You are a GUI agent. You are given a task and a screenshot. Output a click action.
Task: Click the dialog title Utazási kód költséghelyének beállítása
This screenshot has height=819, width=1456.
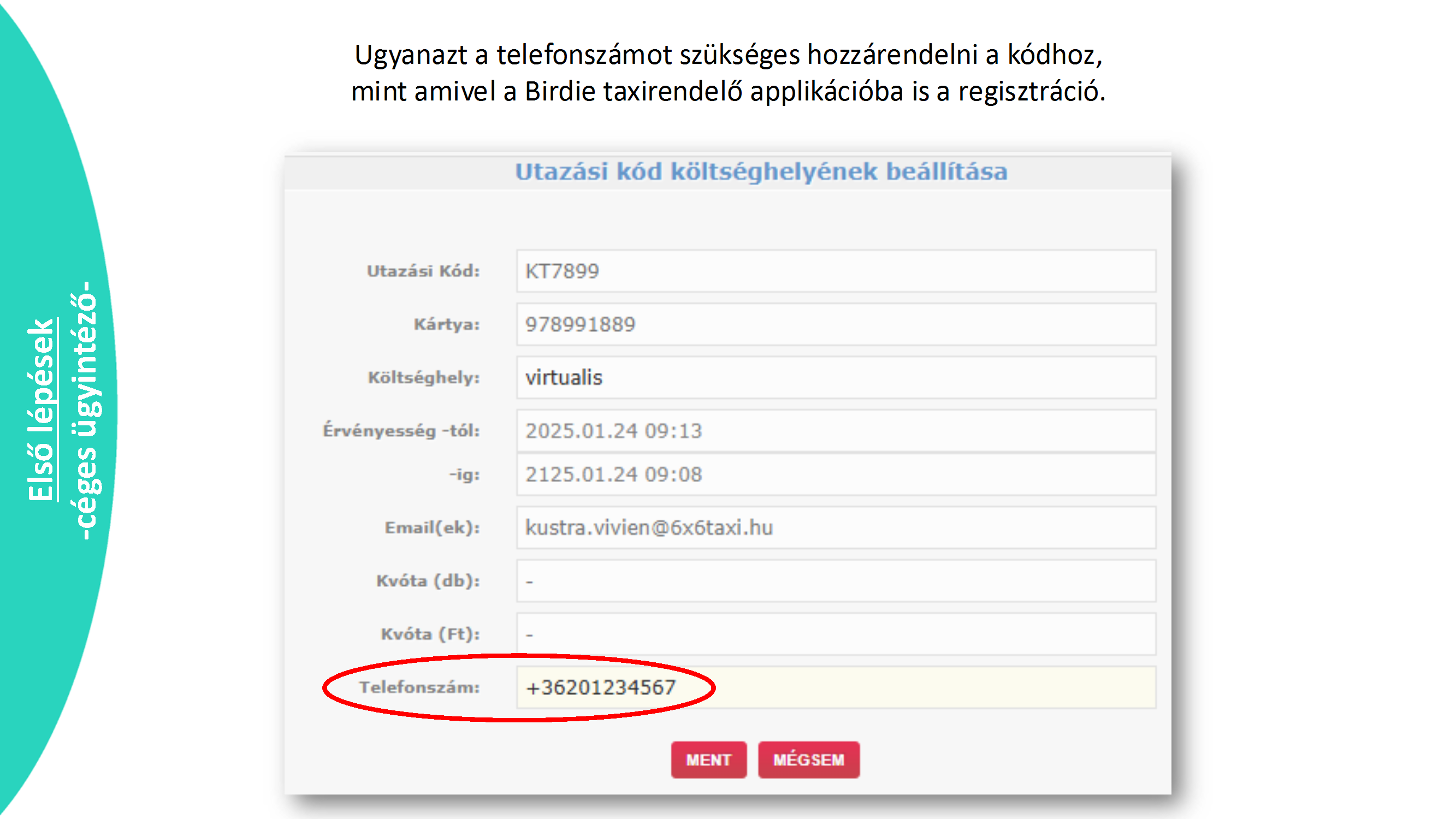point(761,172)
